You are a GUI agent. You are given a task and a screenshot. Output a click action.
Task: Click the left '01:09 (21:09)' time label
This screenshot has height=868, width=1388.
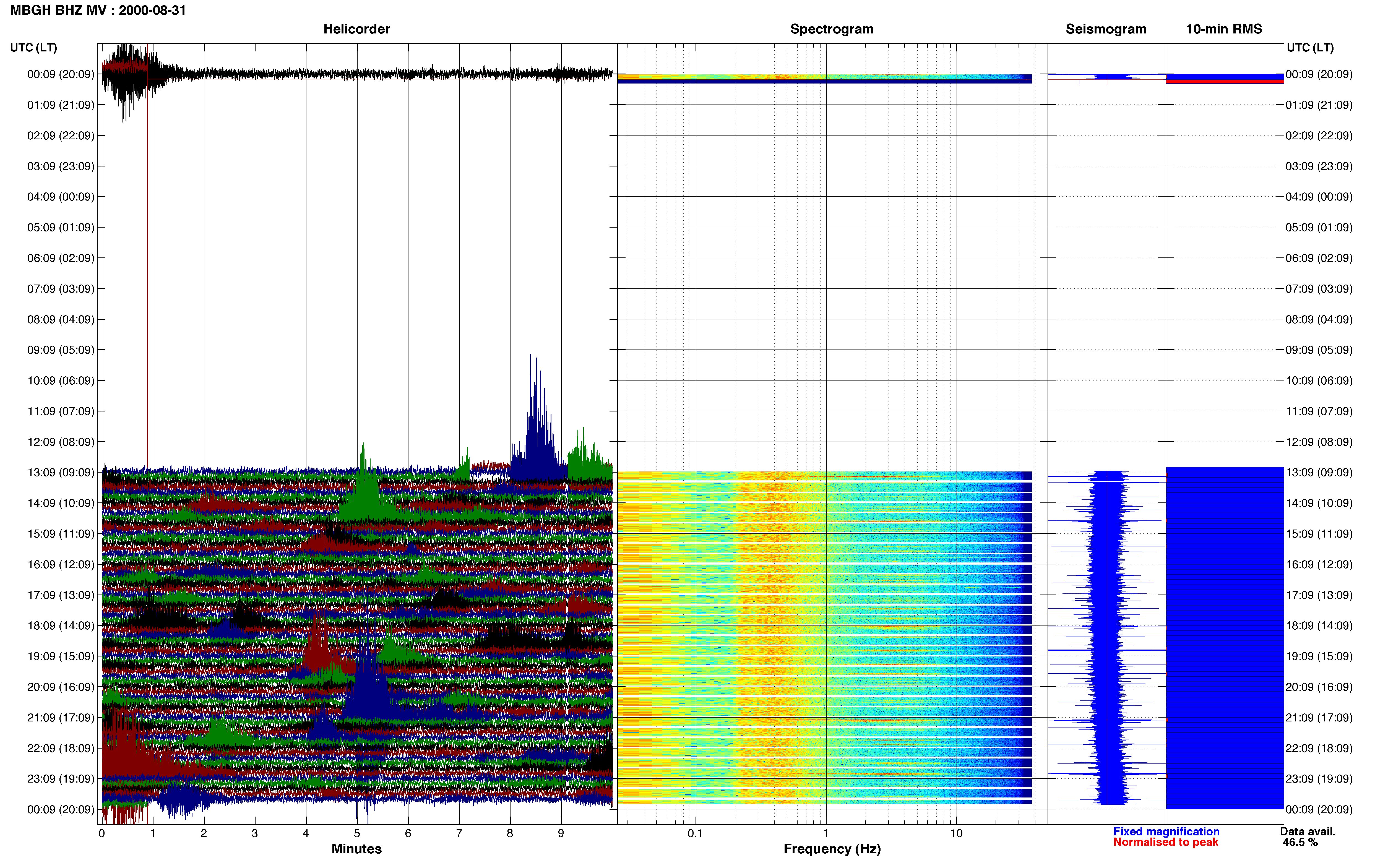coord(61,105)
